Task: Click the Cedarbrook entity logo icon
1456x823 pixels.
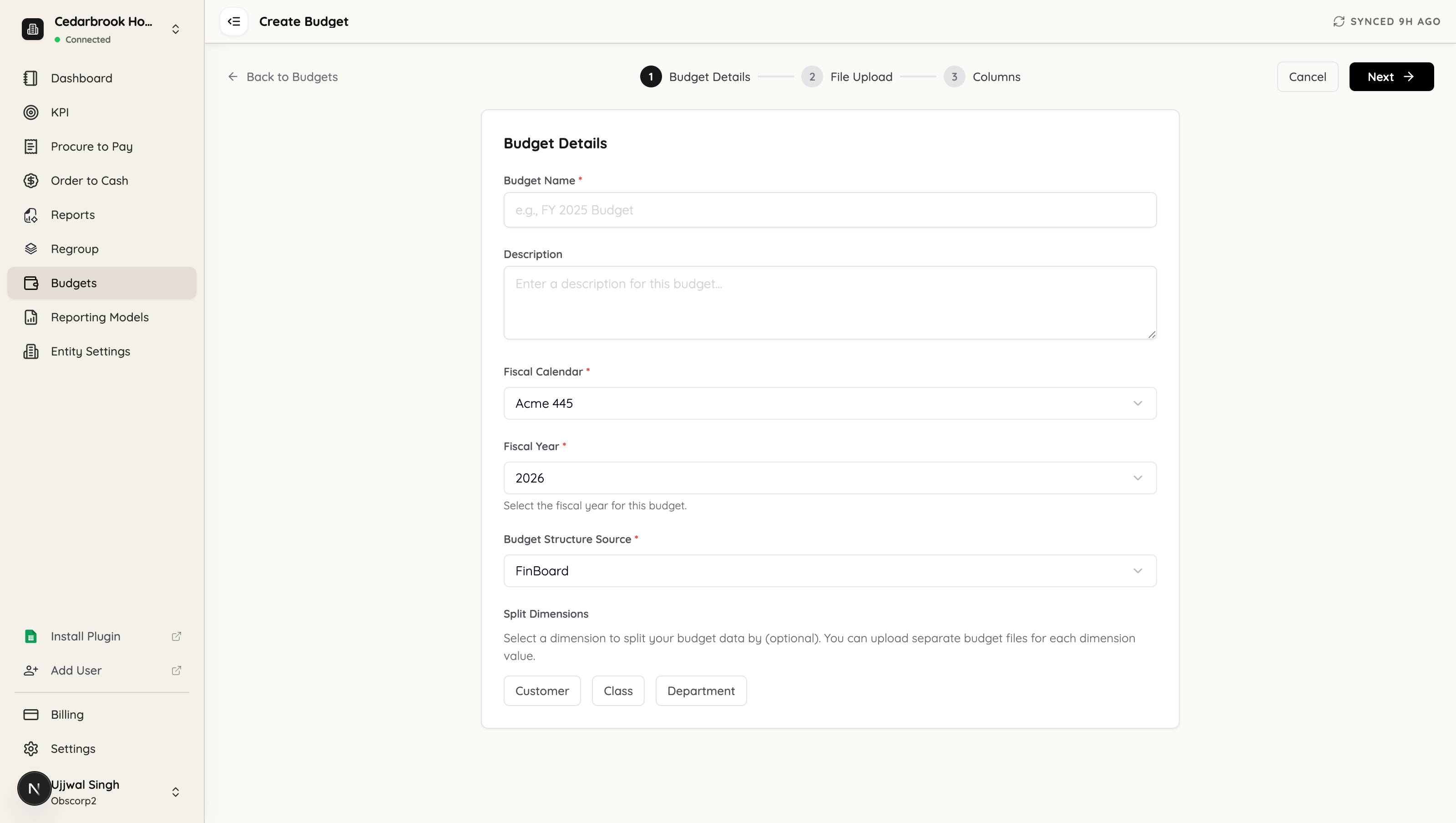Action: pyautogui.click(x=32, y=29)
